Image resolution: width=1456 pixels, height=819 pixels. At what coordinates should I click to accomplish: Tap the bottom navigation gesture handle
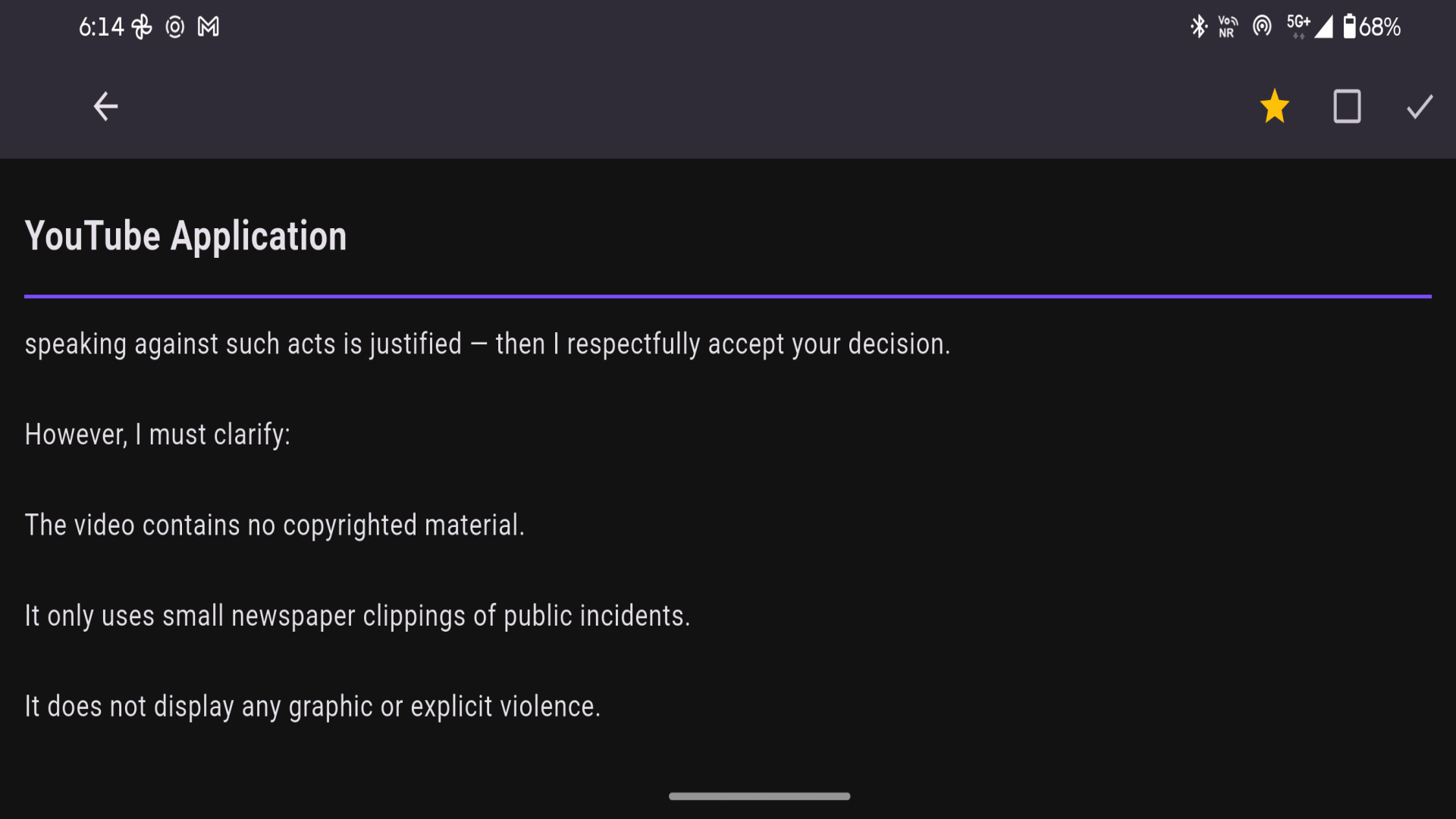[759, 796]
